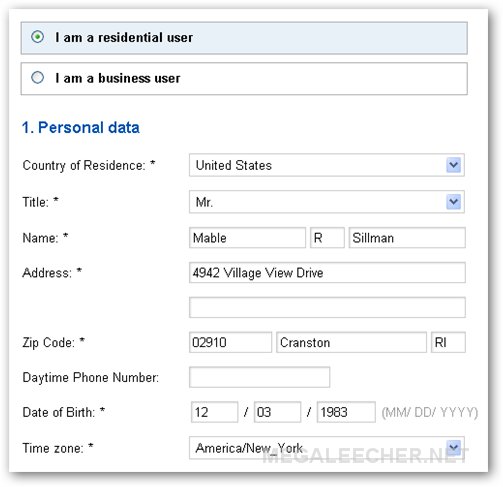Image resolution: width=503 pixels, height=487 pixels.
Task: Click the empty Daytime Phone Number field
Action: click(259, 377)
